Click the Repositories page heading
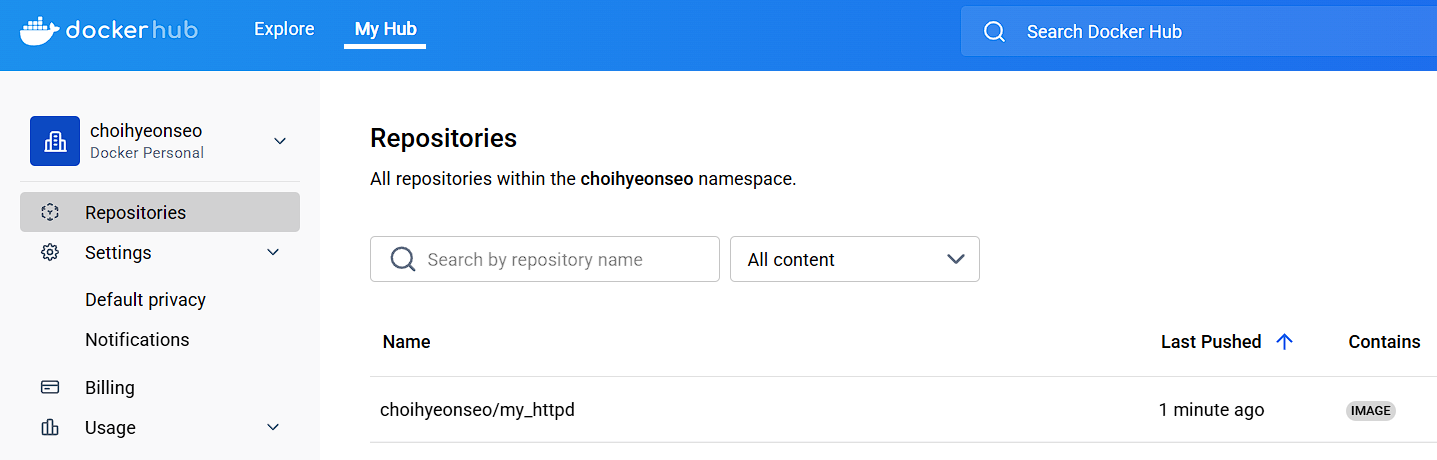The image size is (1437, 460). coord(443,137)
